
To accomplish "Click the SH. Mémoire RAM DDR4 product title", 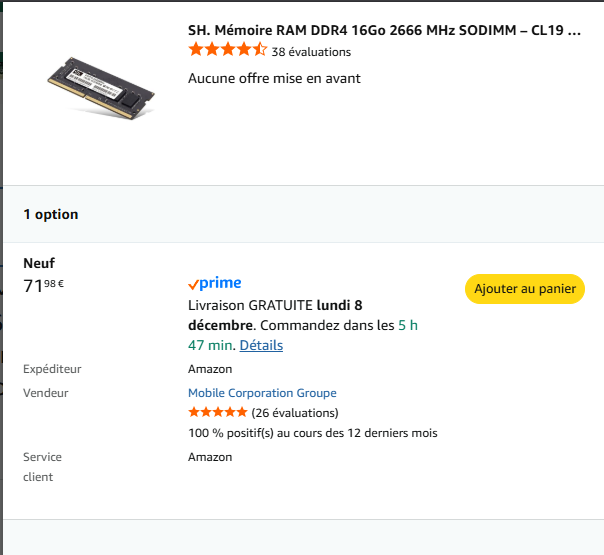I will click(384, 30).
